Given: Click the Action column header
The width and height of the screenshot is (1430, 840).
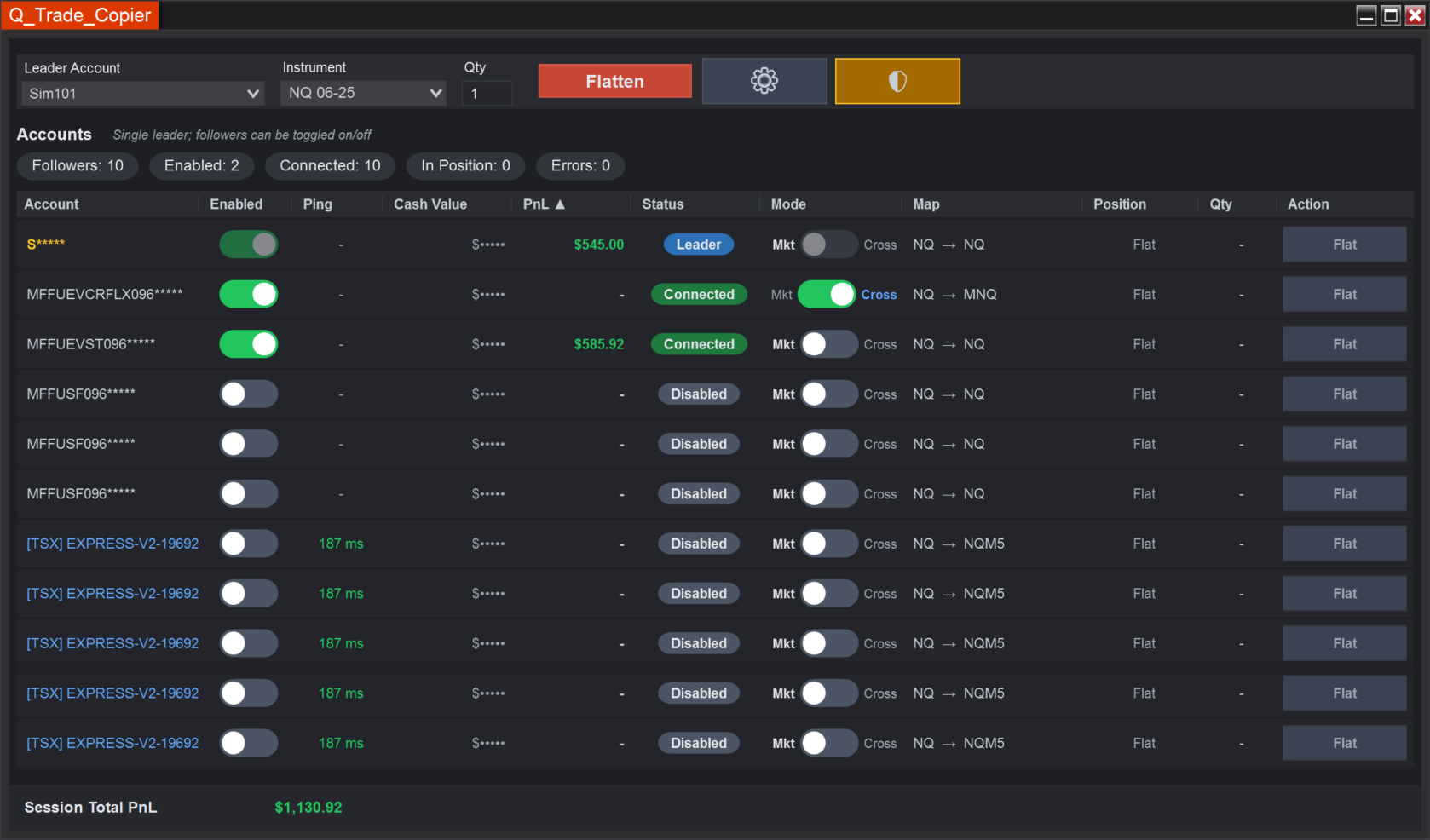Looking at the screenshot, I should [1308, 204].
